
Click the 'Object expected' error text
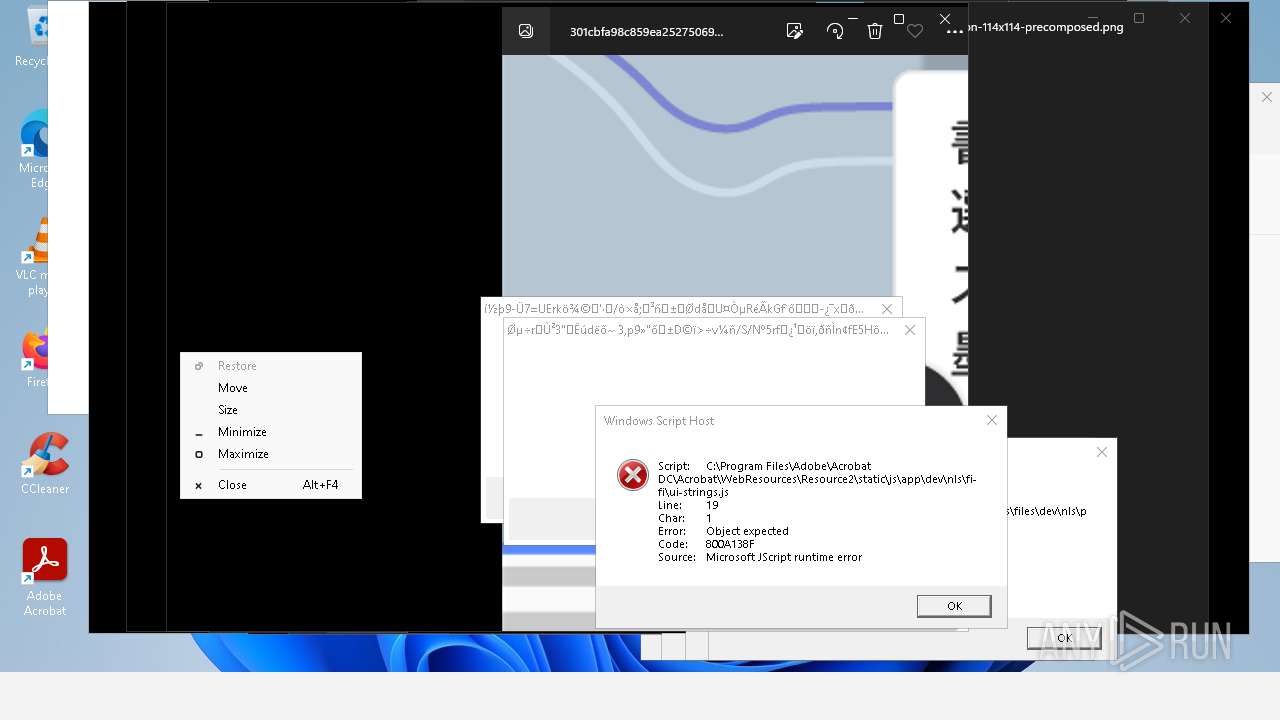747,531
